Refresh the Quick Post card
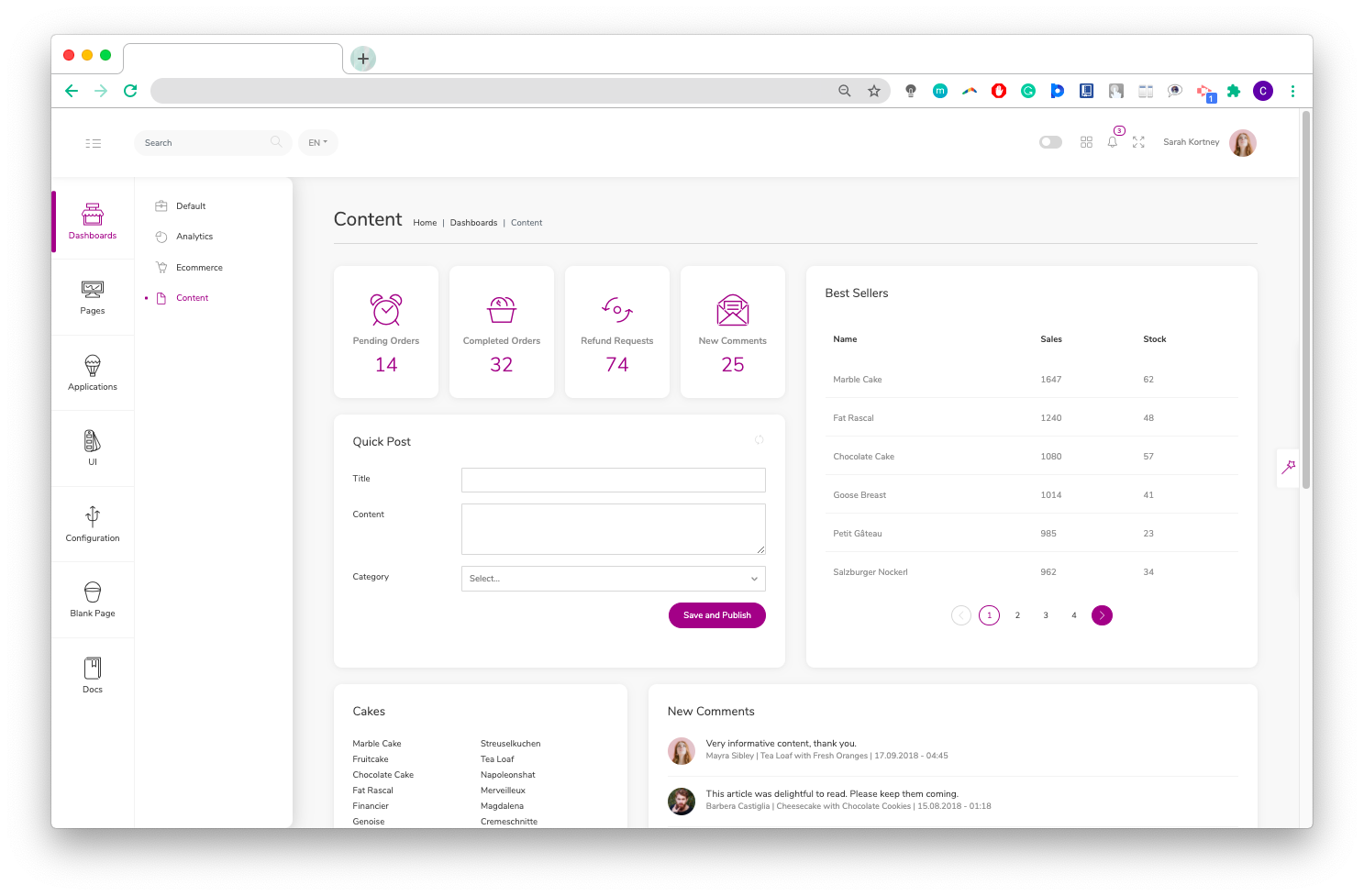This screenshot has width=1364, height=896. [760, 440]
